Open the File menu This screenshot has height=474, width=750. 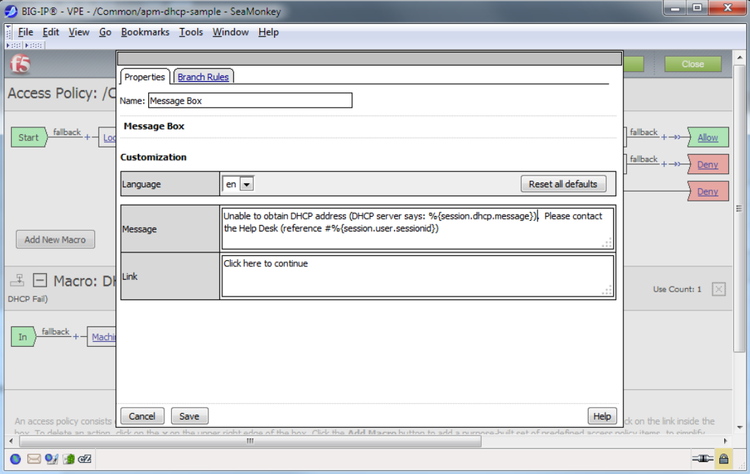(x=25, y=32)
